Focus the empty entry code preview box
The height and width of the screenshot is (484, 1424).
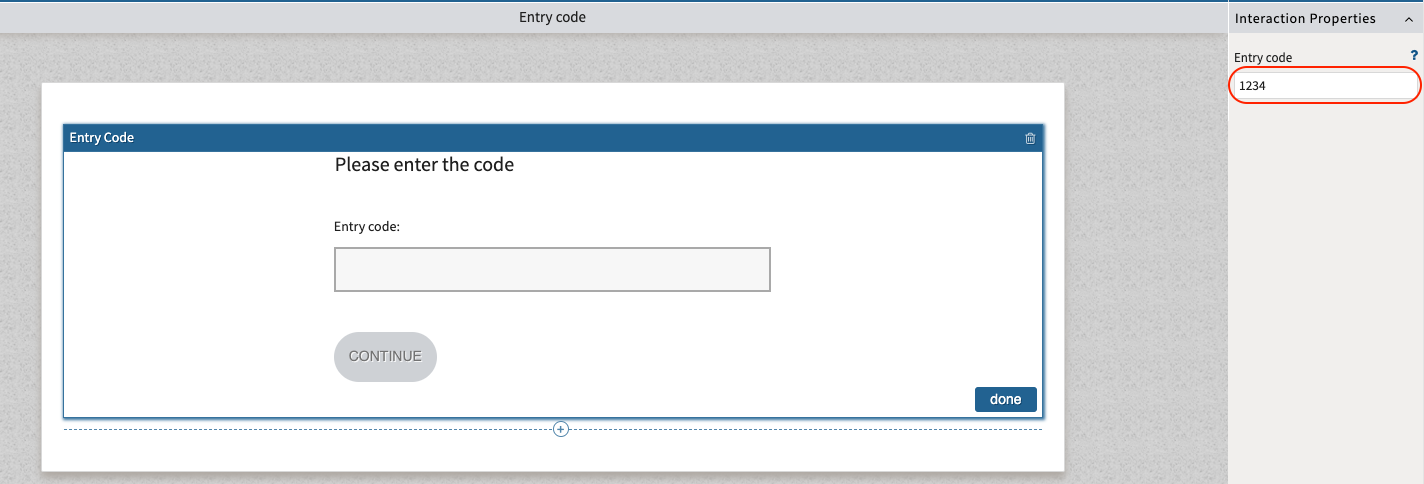click(x=552, y=270)
